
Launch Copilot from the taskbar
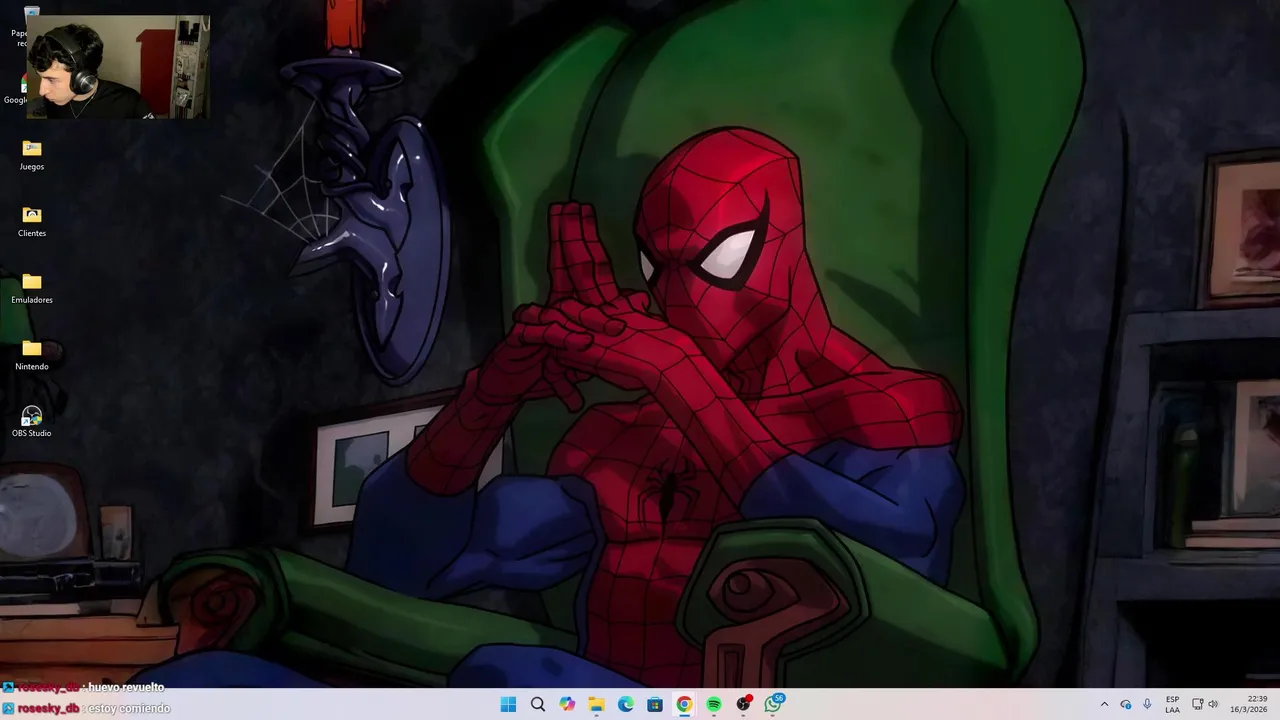(x=567, y=705)
